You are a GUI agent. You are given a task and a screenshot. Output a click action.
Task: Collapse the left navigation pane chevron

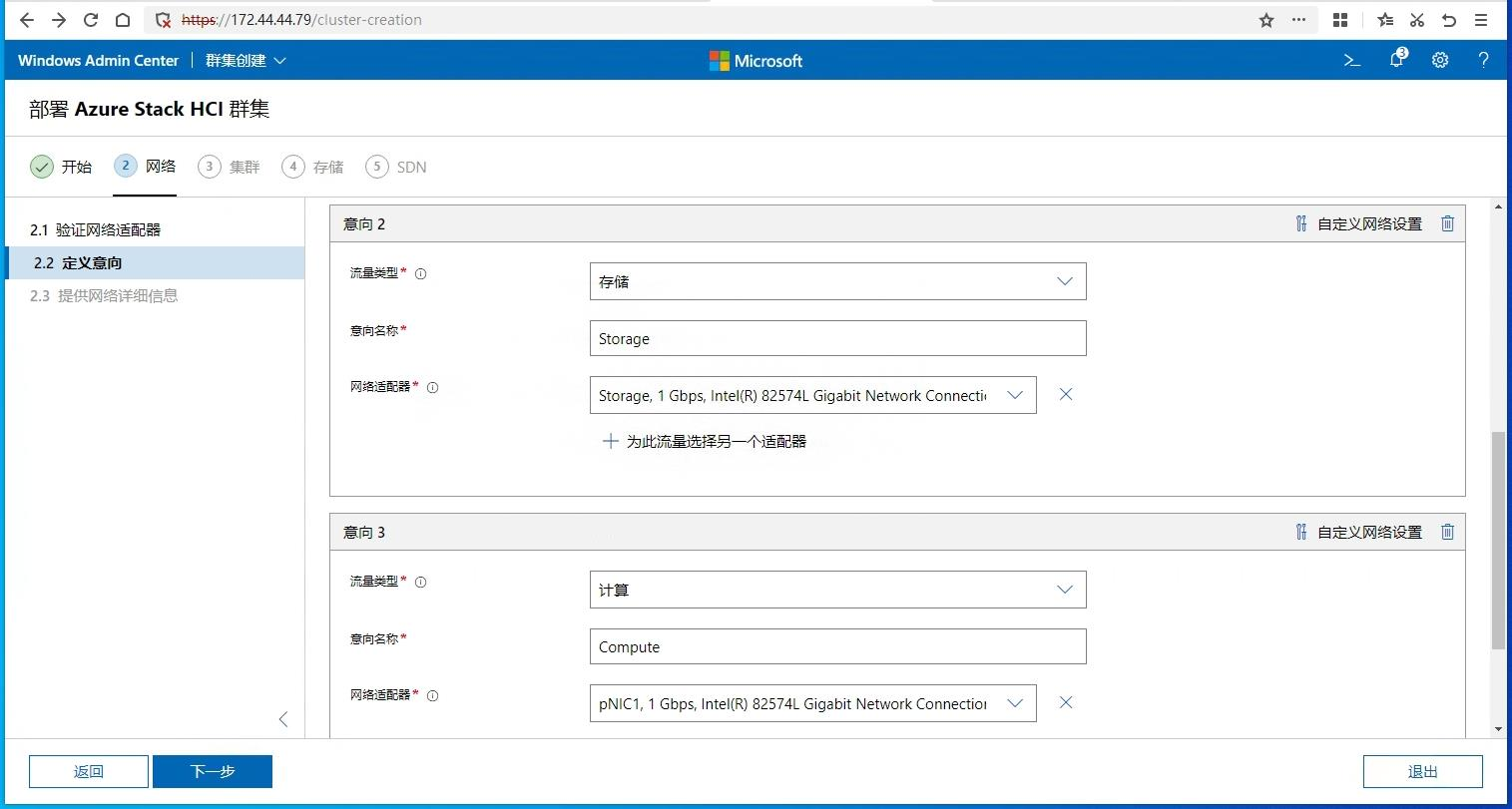click(283, 719)
